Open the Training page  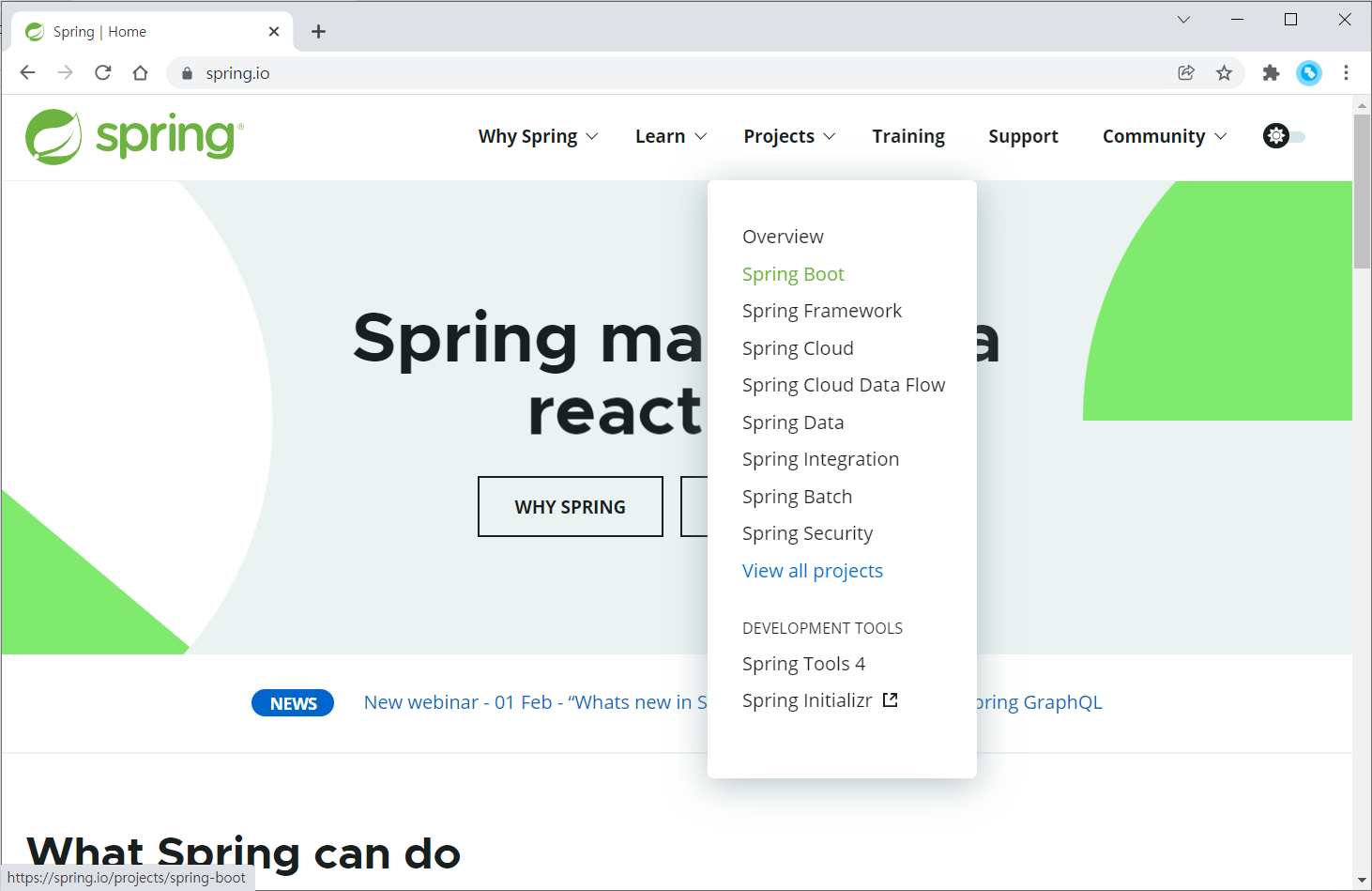pyautogui.click(x=908, y=136)
